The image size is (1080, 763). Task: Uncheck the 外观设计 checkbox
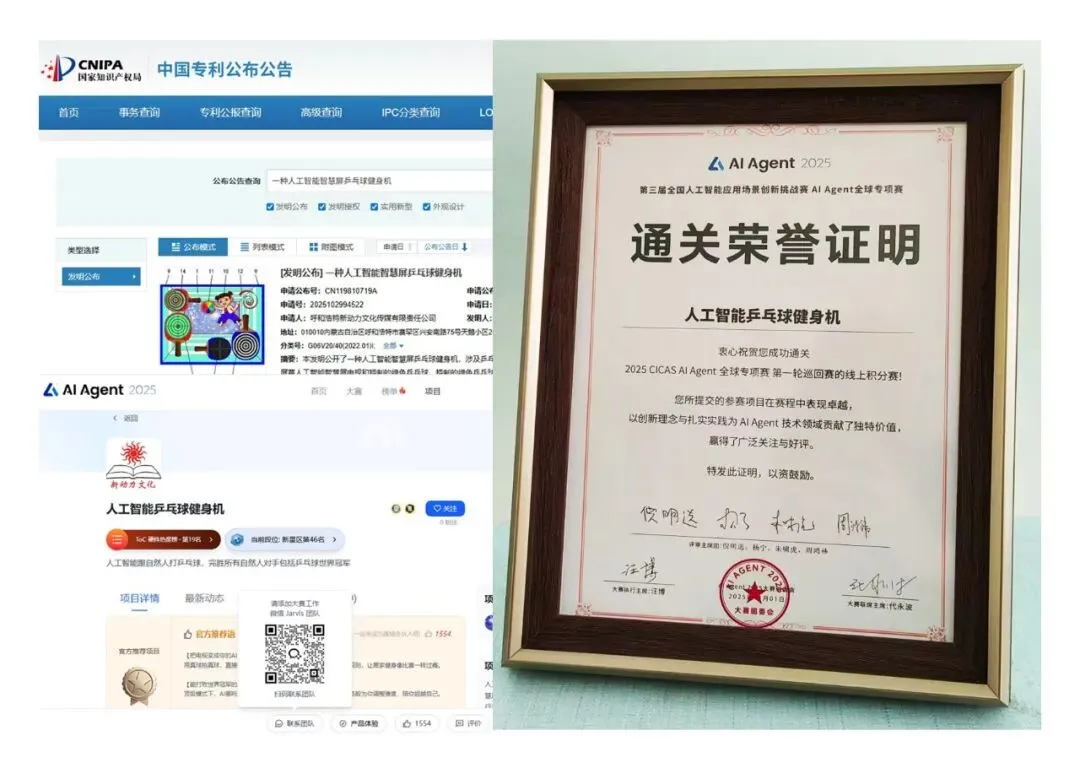click(426, 207)
